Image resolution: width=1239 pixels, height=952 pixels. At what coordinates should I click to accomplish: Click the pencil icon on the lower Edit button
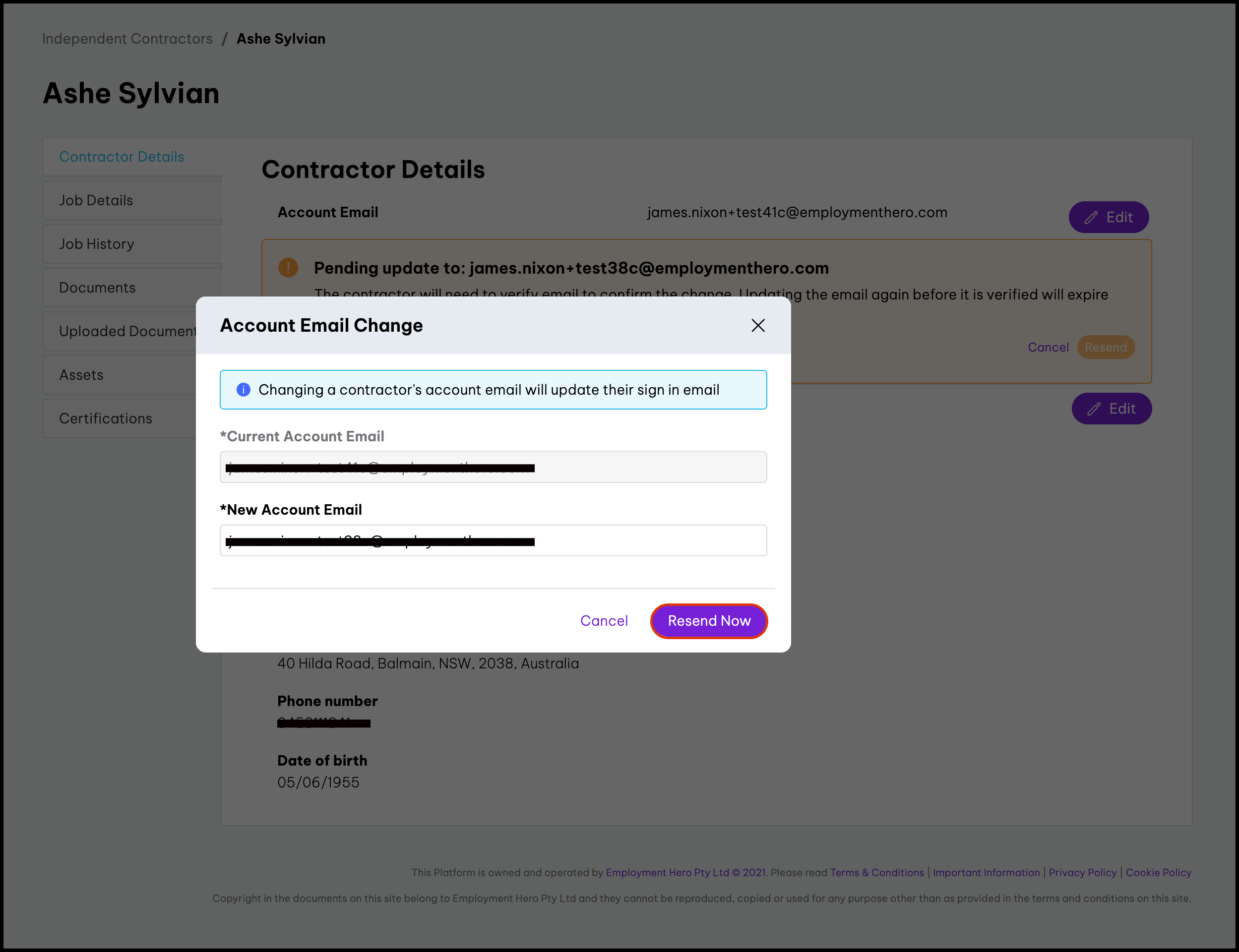1093,409
